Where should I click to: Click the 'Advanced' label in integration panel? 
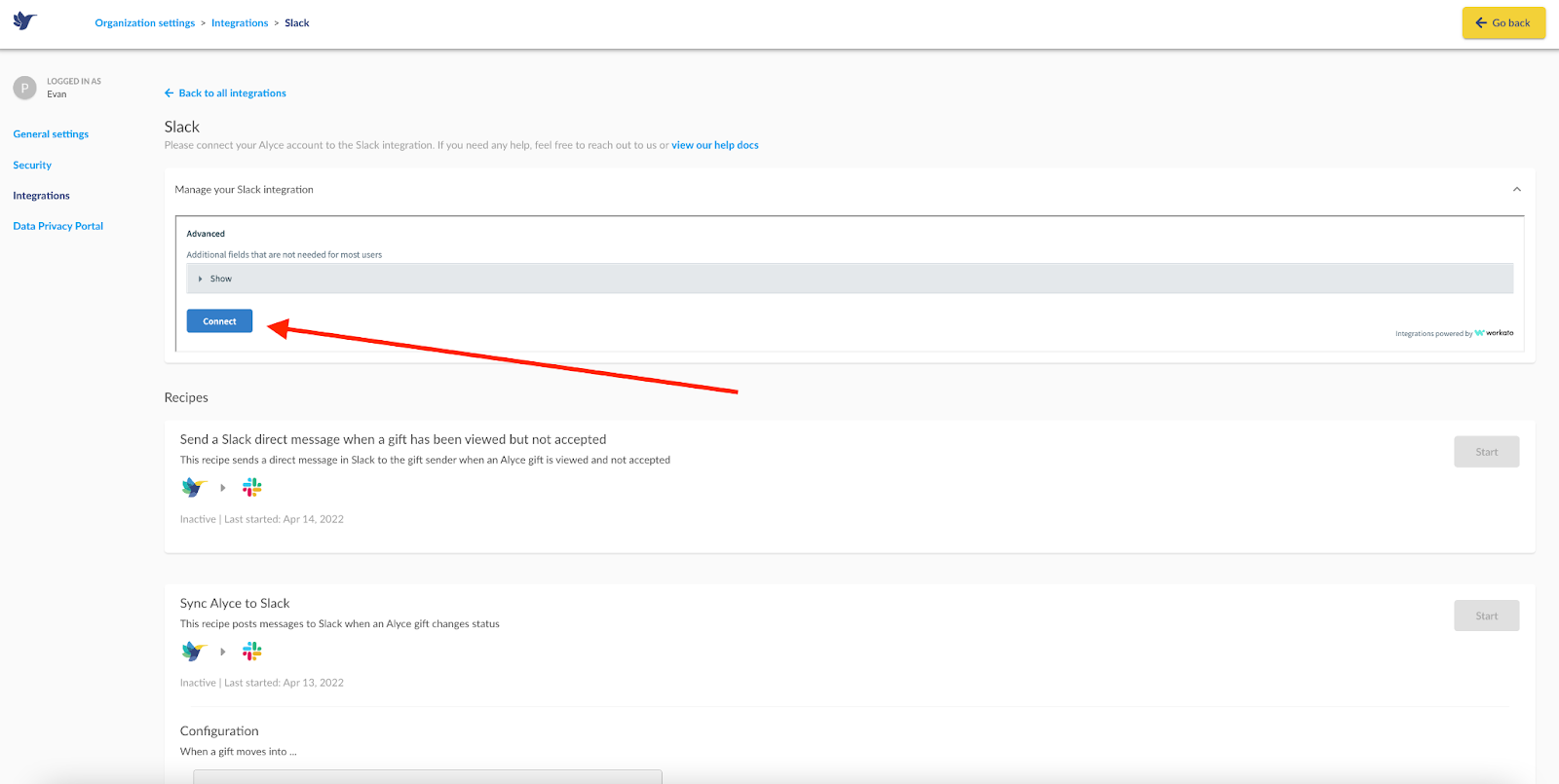tap(206, 234)
